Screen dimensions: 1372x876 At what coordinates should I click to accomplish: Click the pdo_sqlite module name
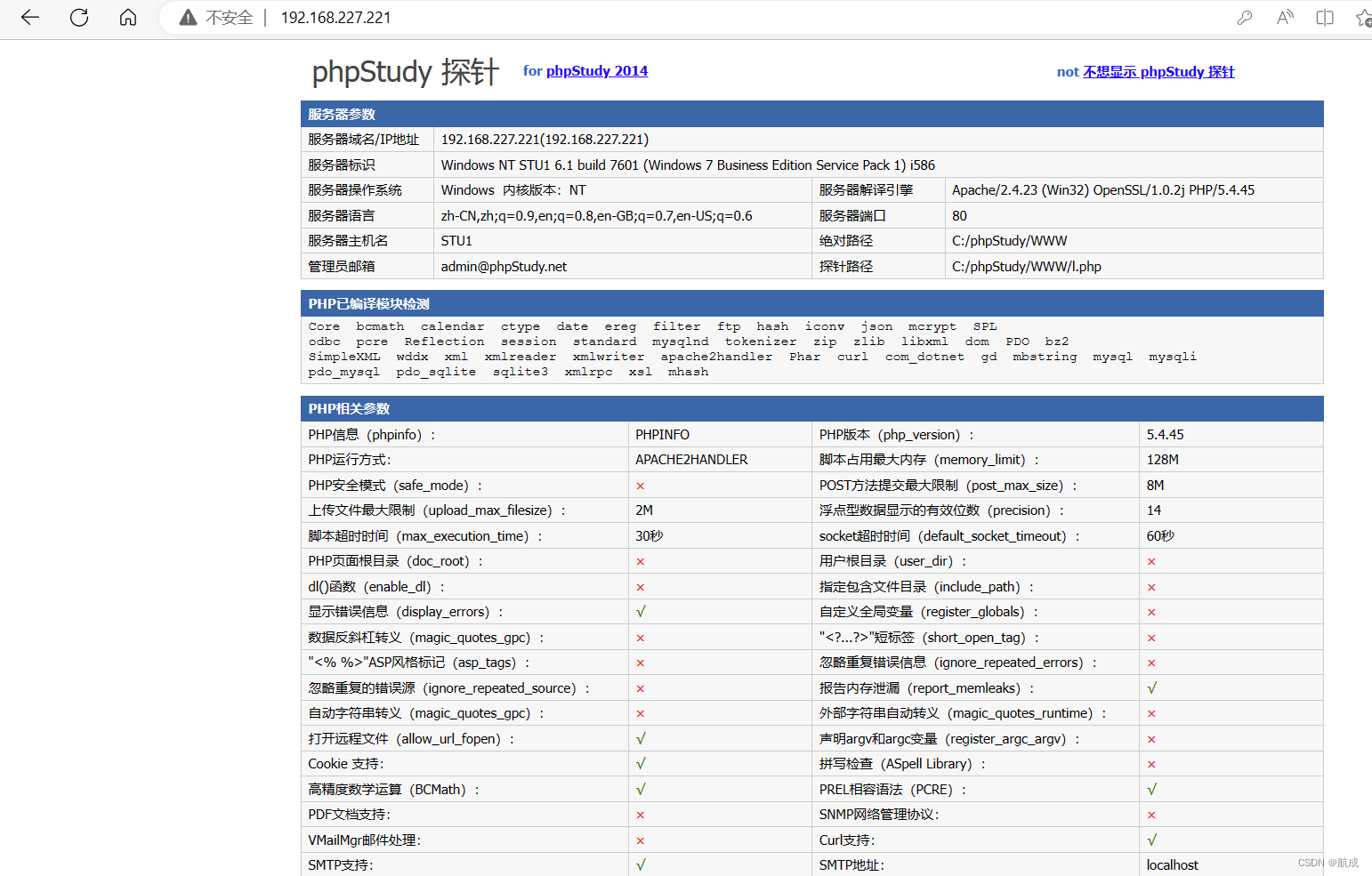click(436, 372)
